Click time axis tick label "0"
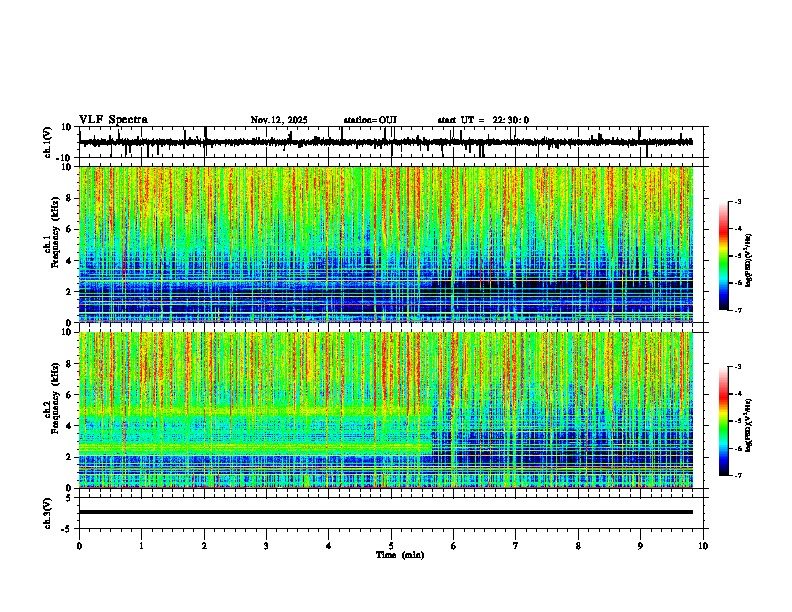The width and height of the screenshot is (792, 612). click(x=79, y=546)
